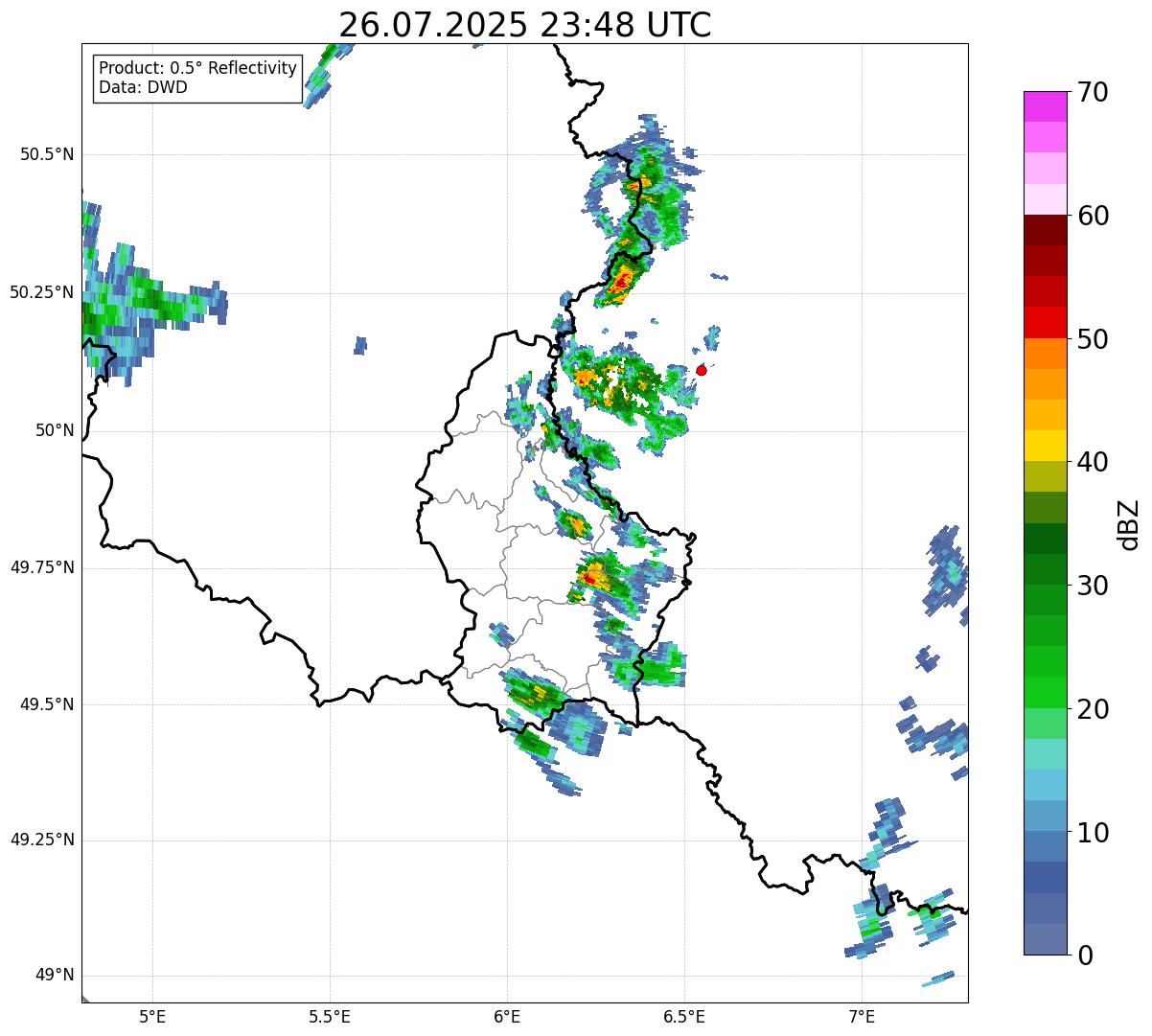Click the 6.5°E longitude label
Viewport: 1152px width, 1036px height.
point(684,1016)
